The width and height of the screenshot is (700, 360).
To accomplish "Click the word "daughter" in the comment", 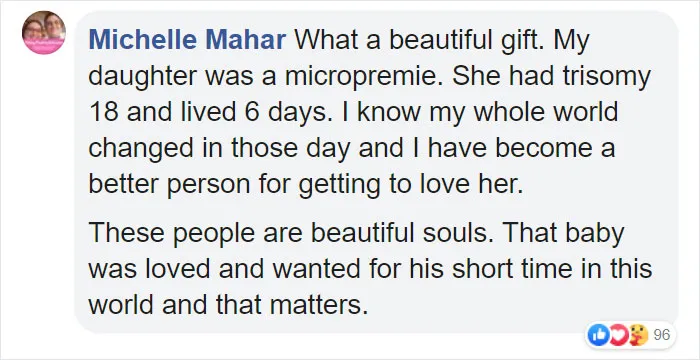I will click(143, 77).
